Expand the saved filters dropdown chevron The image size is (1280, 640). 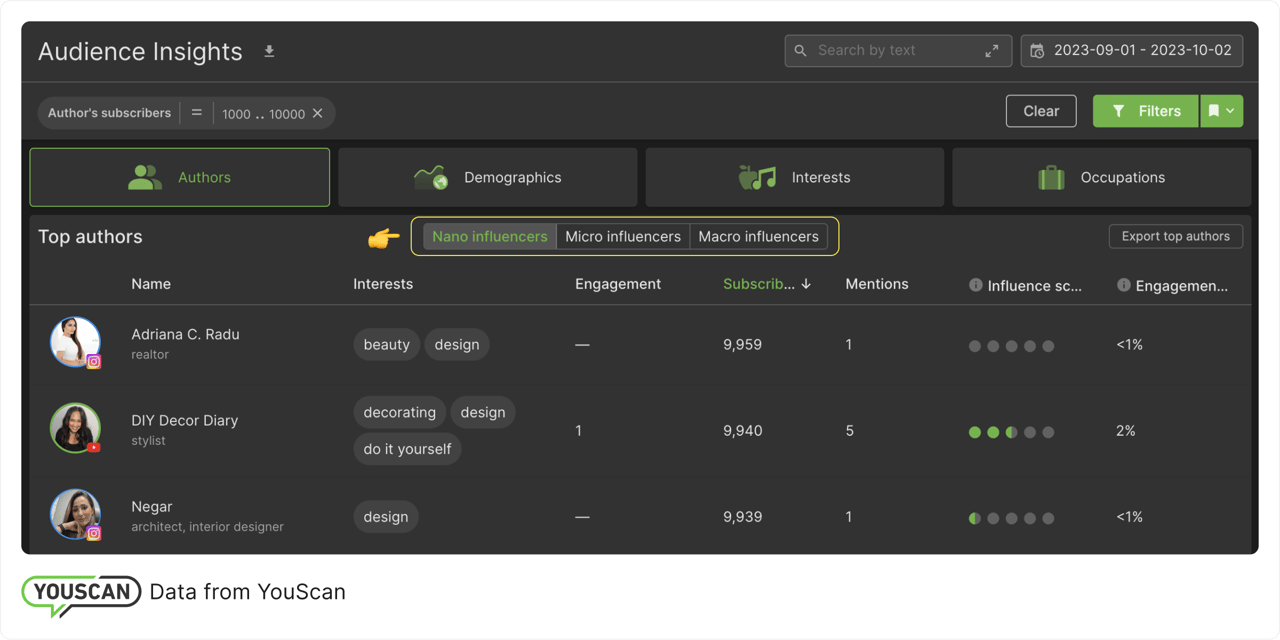pyautogui.click(x=1230, y=111)
